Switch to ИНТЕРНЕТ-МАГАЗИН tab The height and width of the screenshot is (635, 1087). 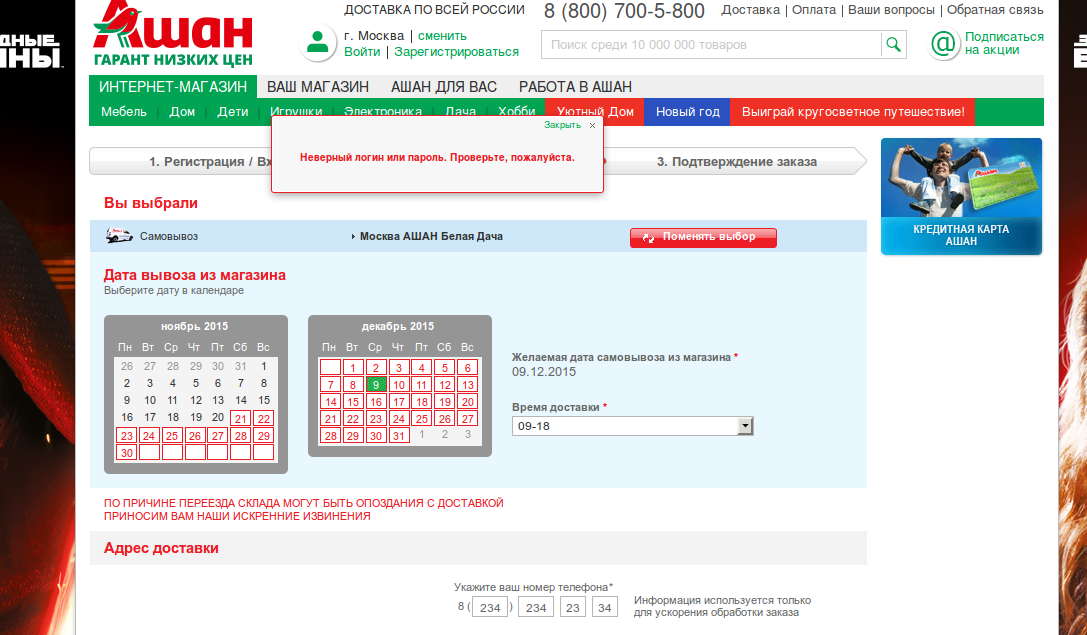pyautogui.click(x=173, y=87)
